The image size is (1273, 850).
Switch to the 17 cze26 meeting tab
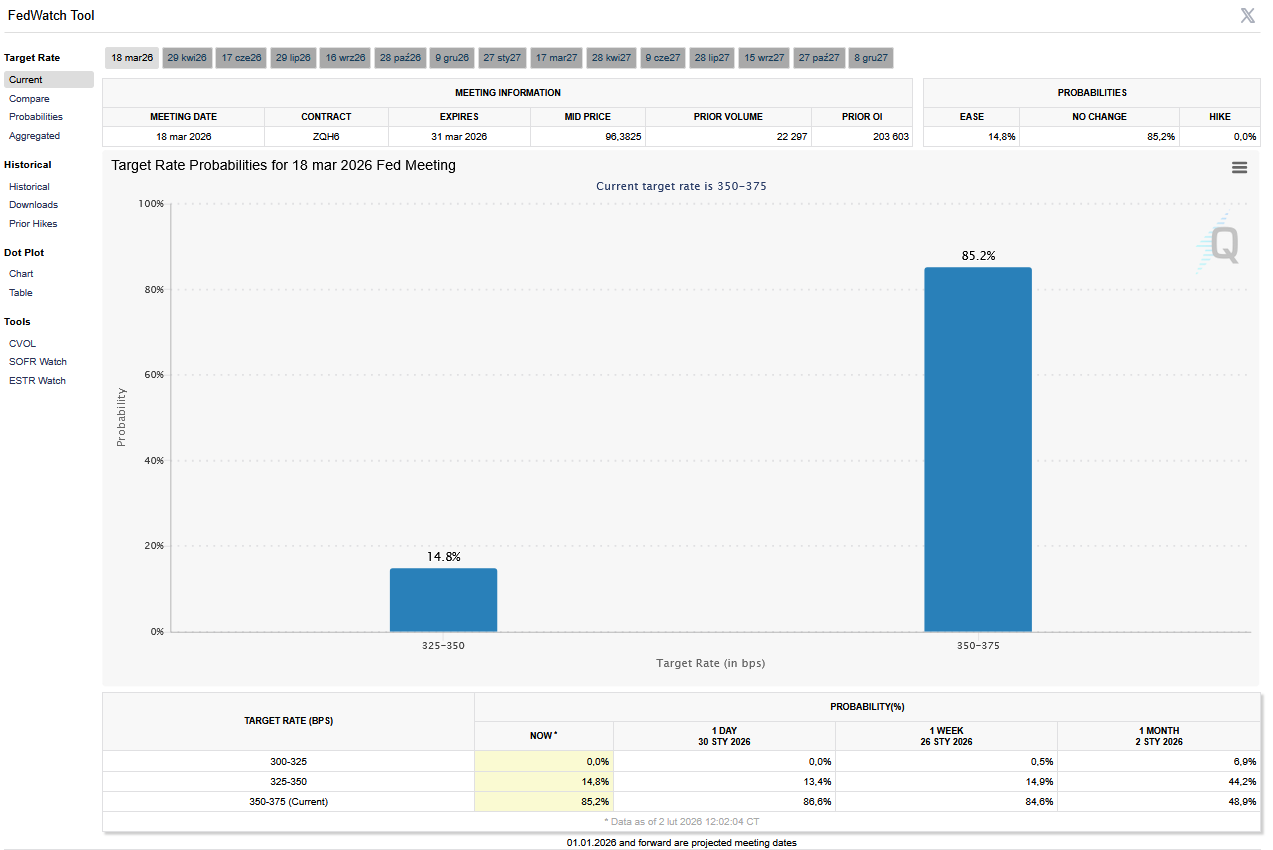point(241,58)
